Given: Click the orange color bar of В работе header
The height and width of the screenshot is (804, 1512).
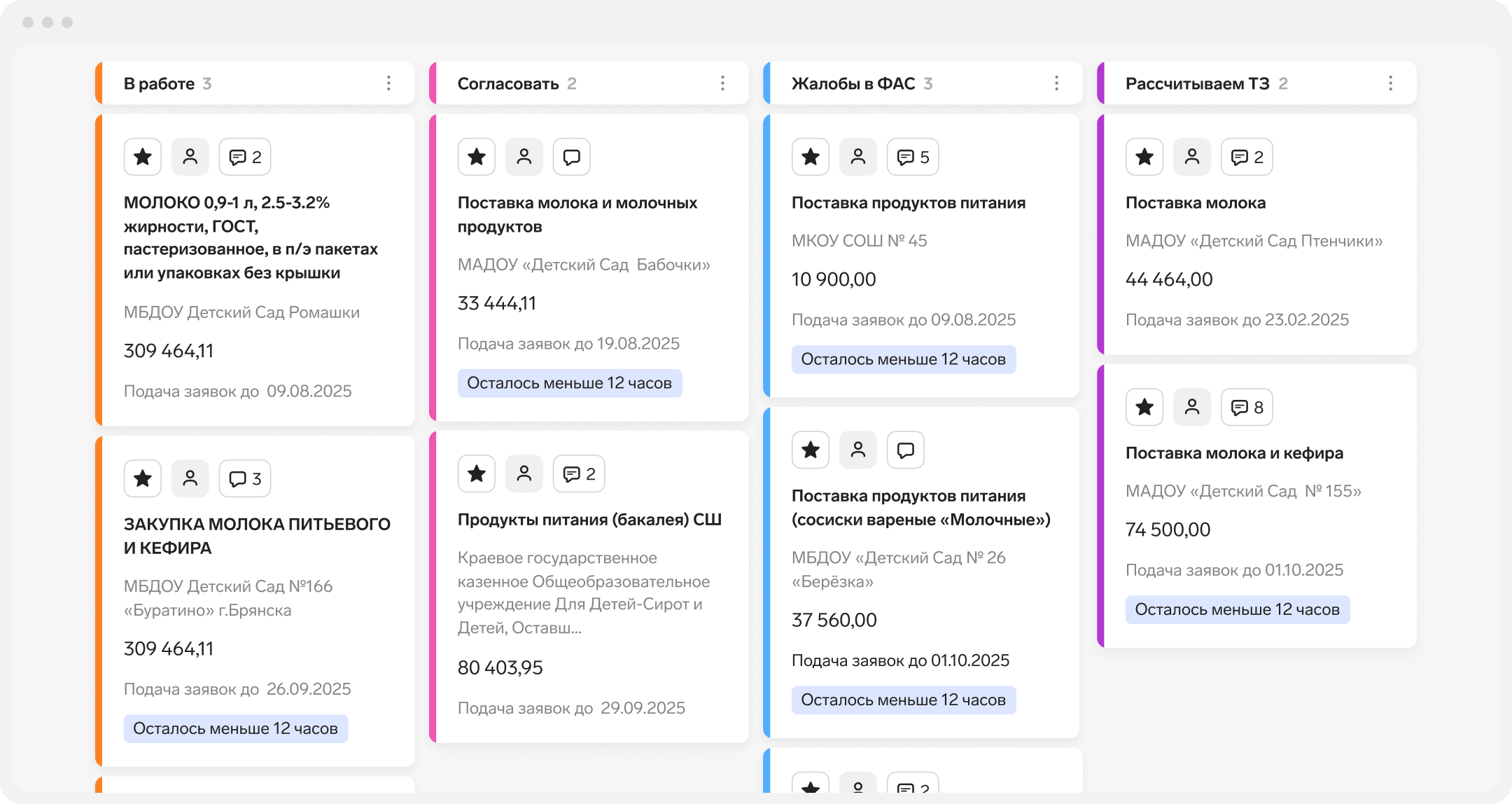Looking at the screenshot, I should point(99,83).
